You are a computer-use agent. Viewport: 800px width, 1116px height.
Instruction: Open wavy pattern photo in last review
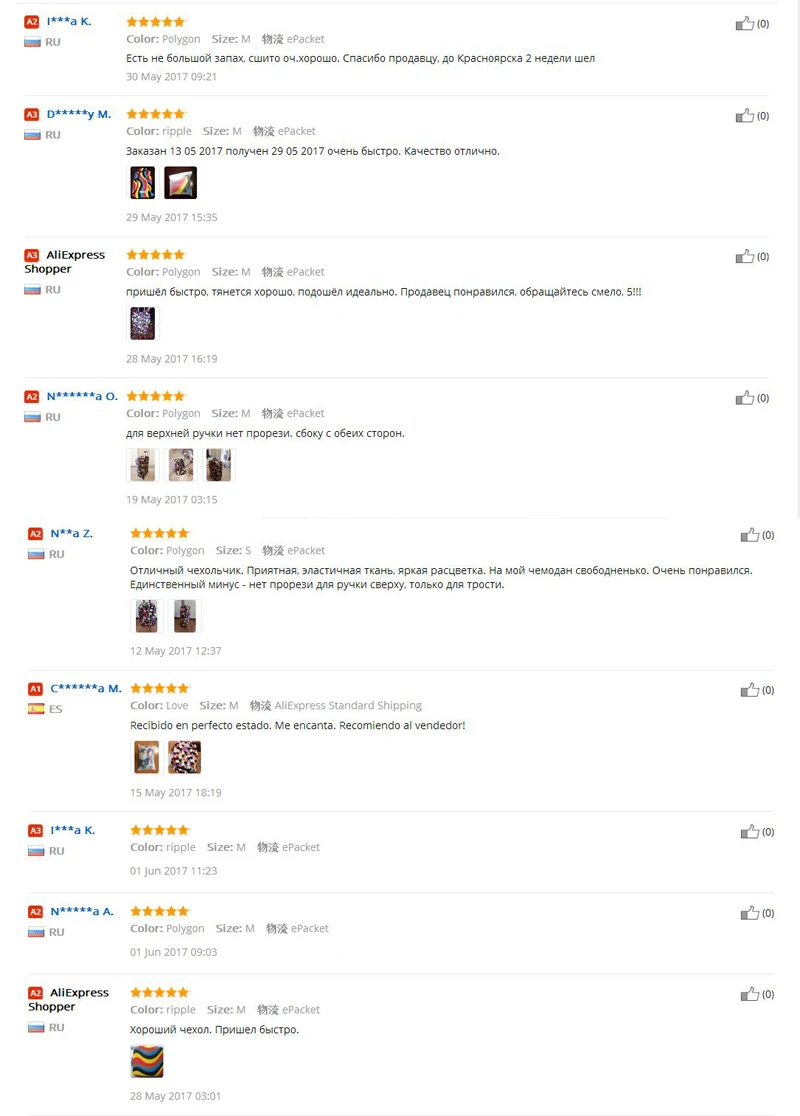tap(147, 1061)
